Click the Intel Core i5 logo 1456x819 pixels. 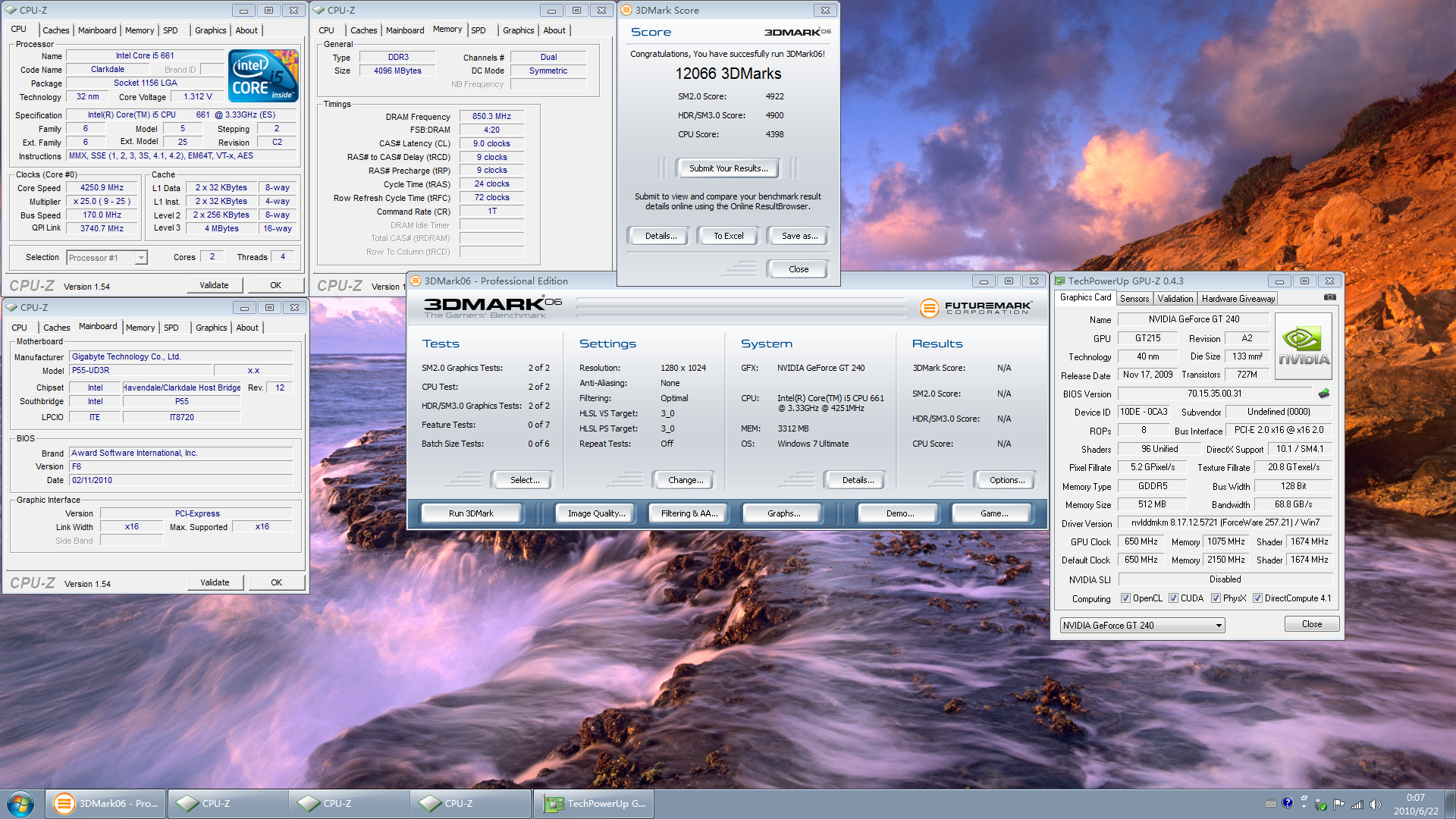[x=263, y=76]
